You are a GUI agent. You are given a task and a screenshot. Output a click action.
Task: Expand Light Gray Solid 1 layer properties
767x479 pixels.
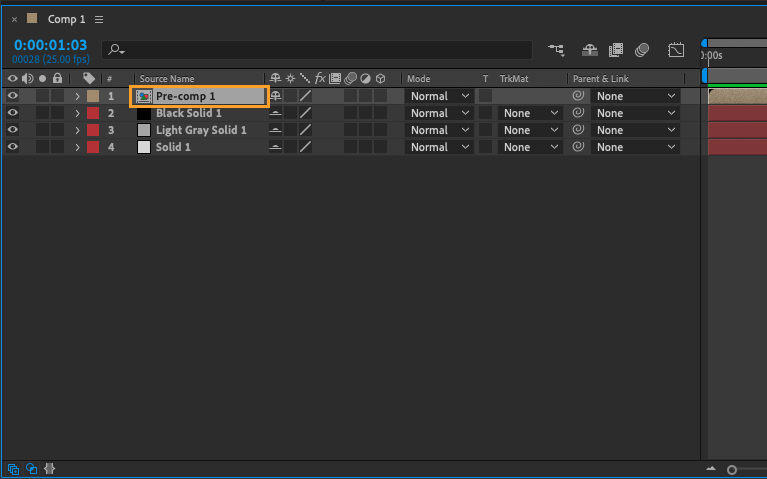(77, 130)
